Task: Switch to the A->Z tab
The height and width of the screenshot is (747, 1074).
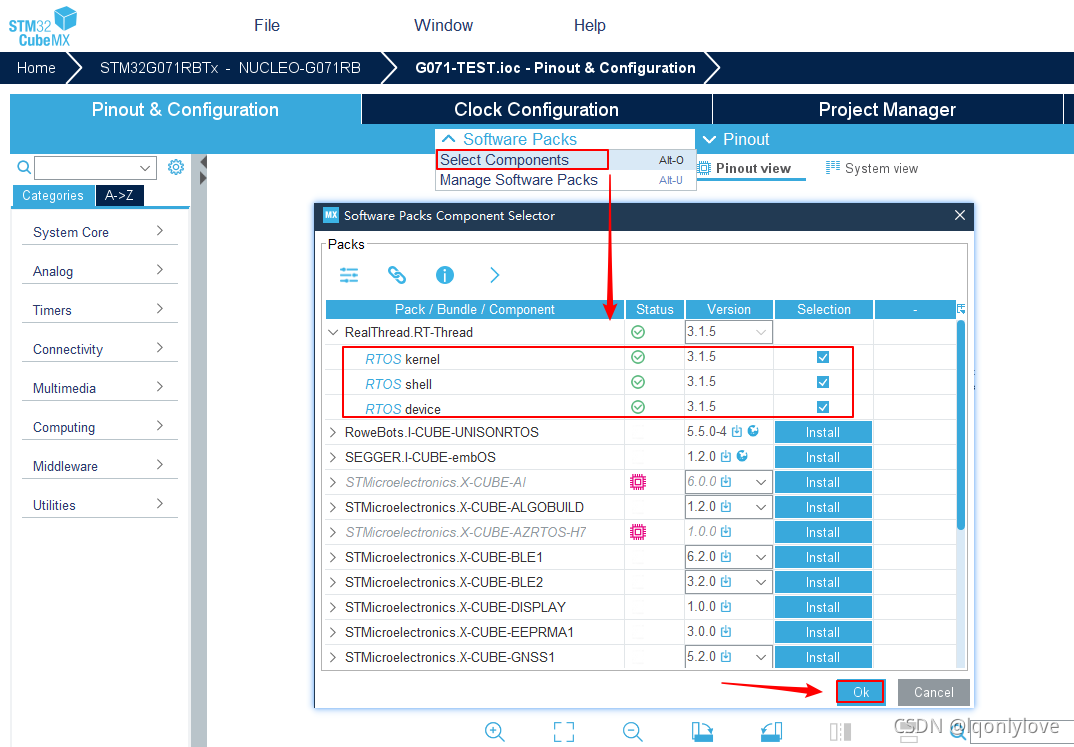Action: pos(119,195)
